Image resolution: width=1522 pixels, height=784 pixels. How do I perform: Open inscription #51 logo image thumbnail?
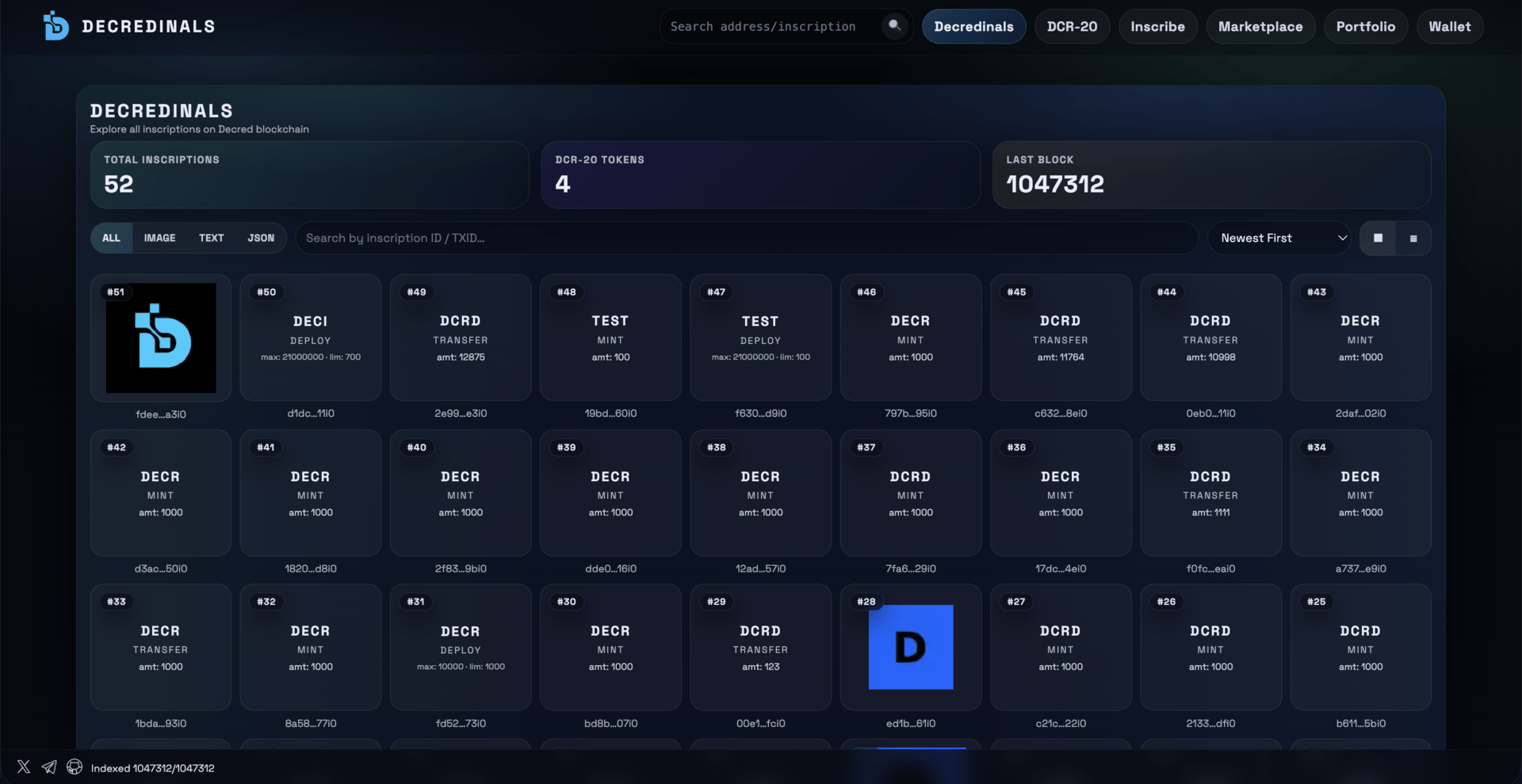[161, 338]
